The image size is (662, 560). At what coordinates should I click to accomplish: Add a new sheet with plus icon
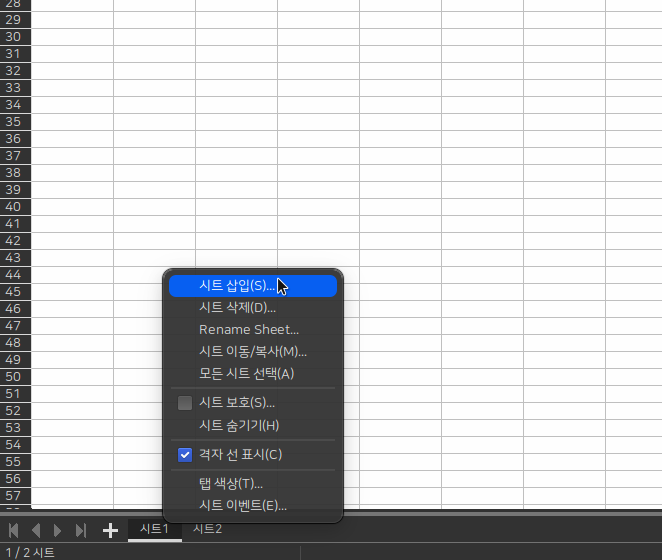pyautogui.click(x=110, y=530)
